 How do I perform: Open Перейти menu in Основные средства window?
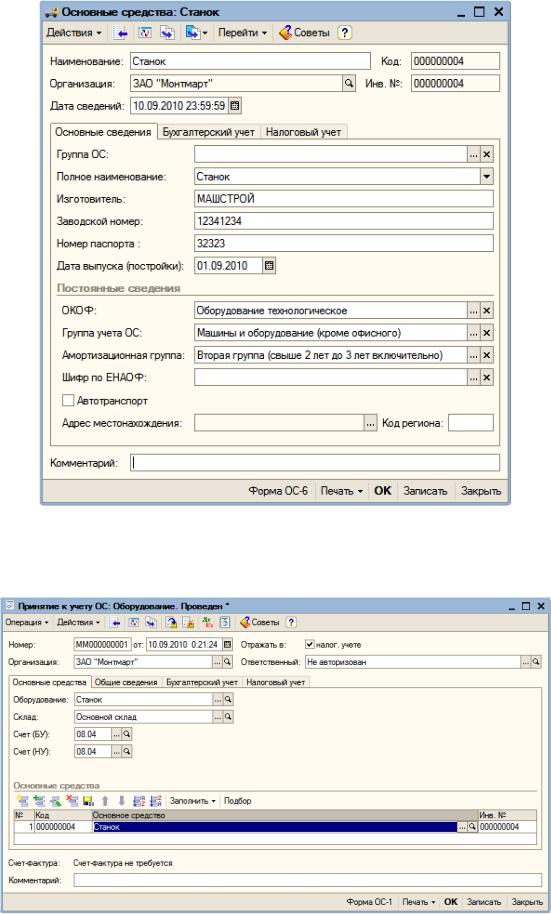coord(242,33)
